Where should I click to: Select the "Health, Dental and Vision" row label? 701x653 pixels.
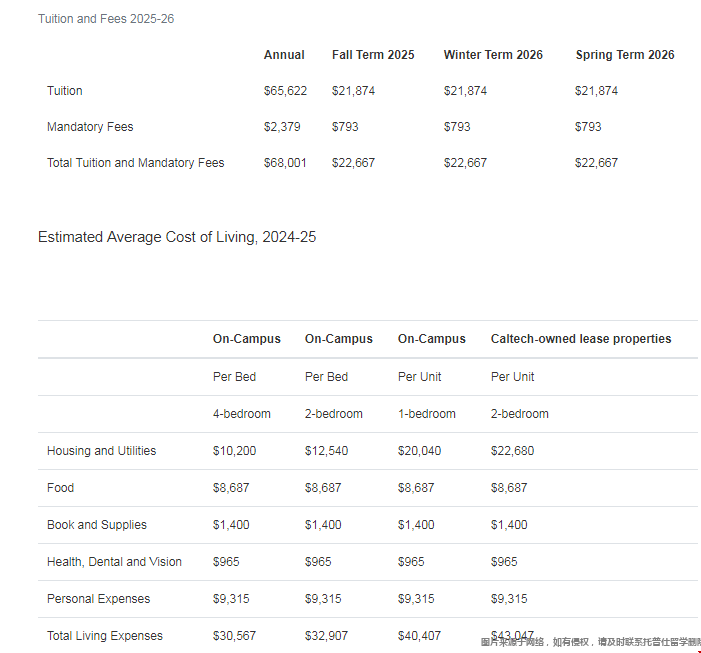click(115, 562)
